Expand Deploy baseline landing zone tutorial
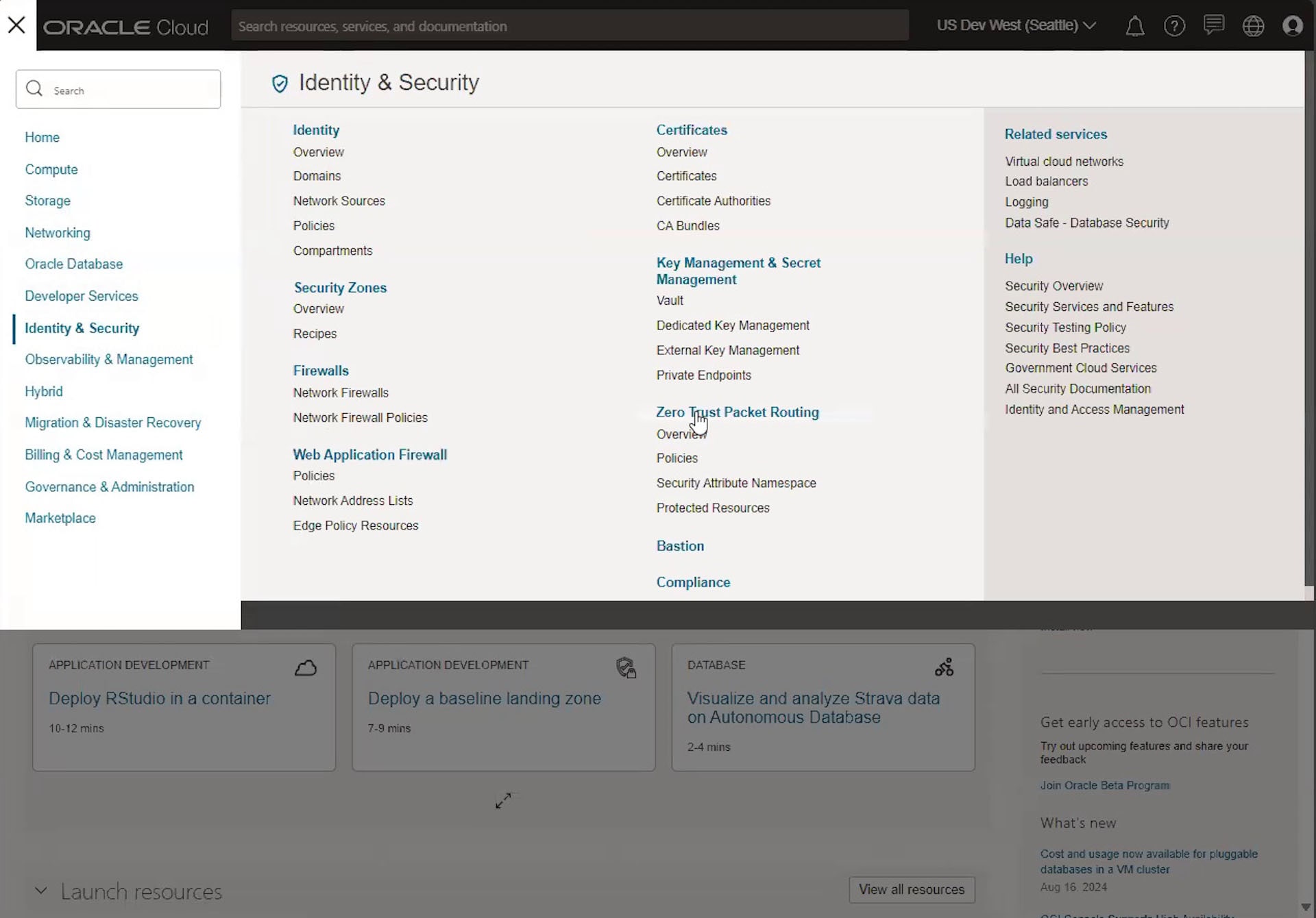The image size is (1316, 918). point(503,800)
